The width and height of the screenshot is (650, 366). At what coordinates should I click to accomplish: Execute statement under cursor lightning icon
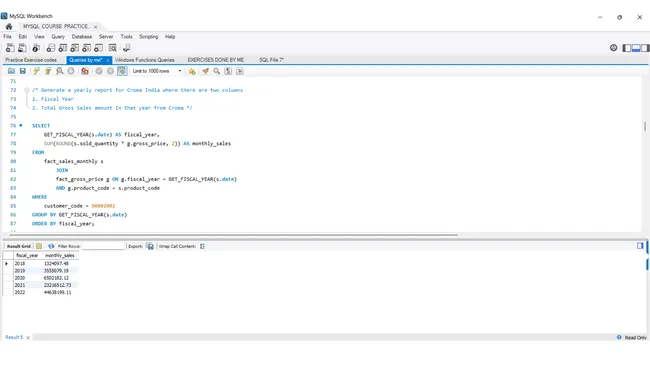[x=48, y=71]
